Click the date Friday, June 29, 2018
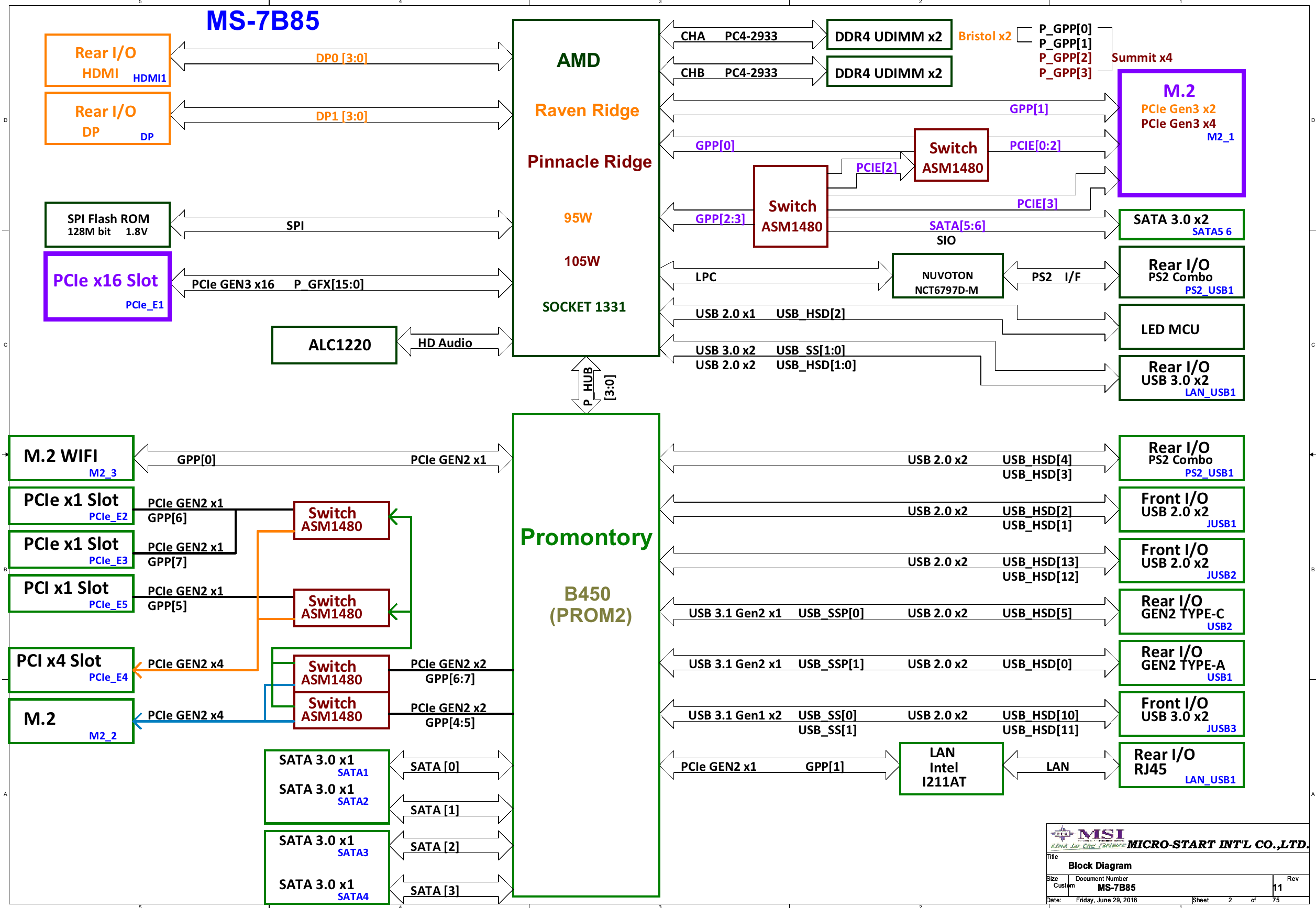The image size is (1316, 908). 1106,901
